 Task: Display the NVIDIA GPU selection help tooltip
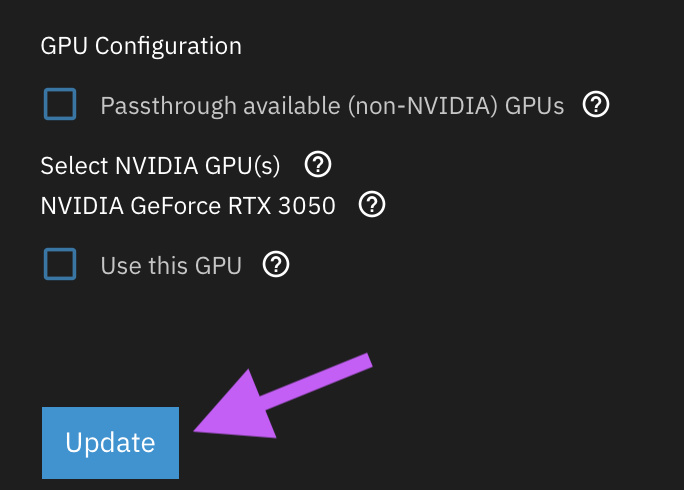click(318, 163)
